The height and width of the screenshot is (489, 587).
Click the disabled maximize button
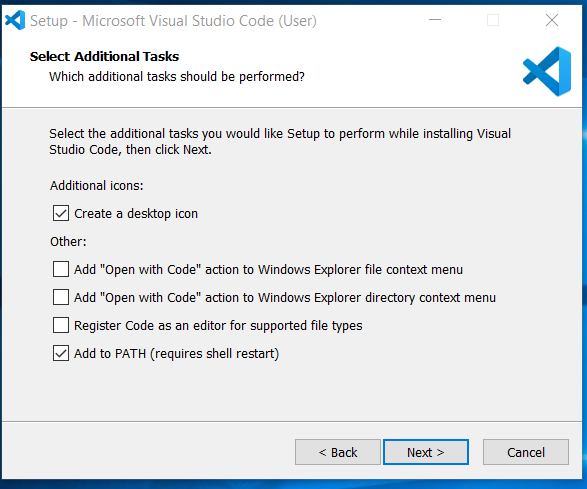(x=493, y=20)
